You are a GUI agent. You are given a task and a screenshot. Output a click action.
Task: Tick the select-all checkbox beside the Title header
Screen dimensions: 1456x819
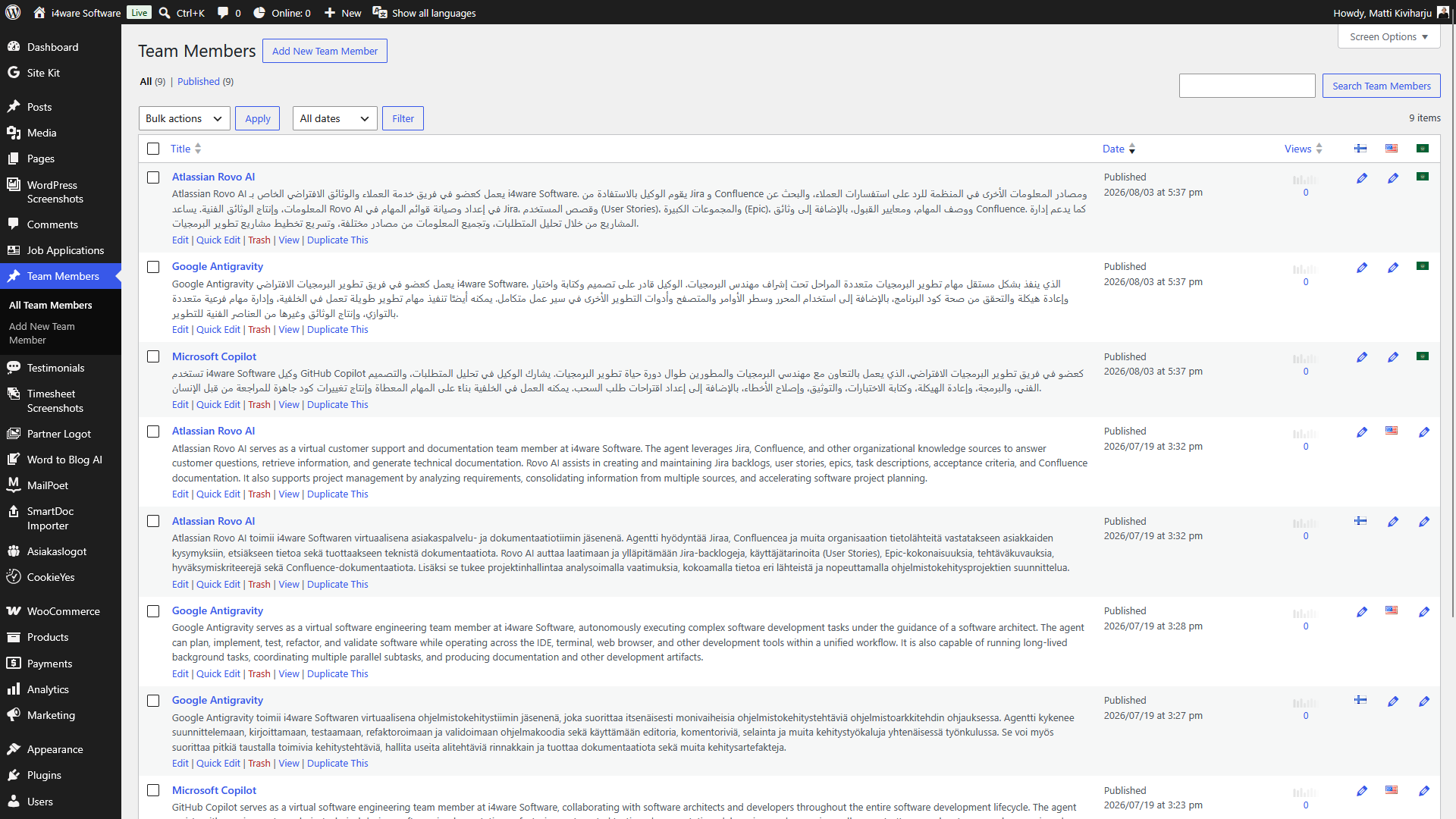pos(153,149)
